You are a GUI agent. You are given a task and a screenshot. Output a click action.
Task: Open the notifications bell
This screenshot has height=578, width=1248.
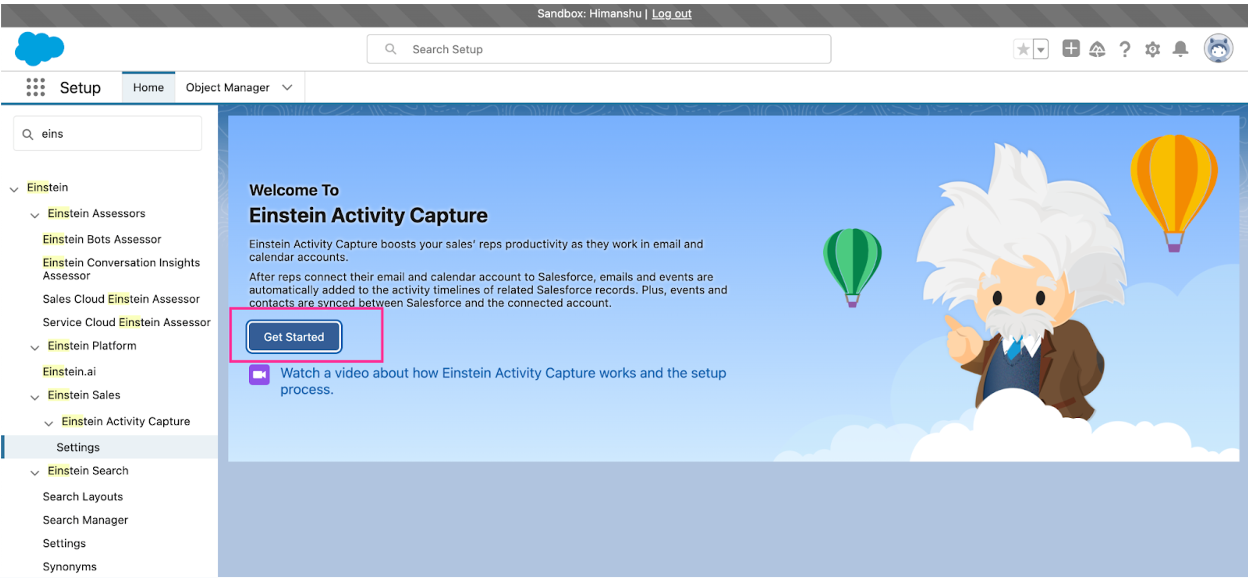click(x=1181, y=49)
